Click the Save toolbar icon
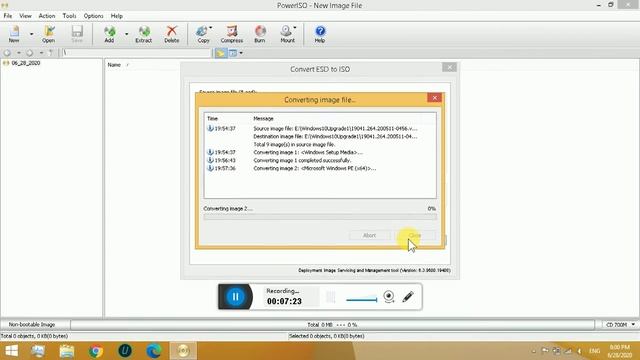Screen dimensions: 640x360 [77, 34]
